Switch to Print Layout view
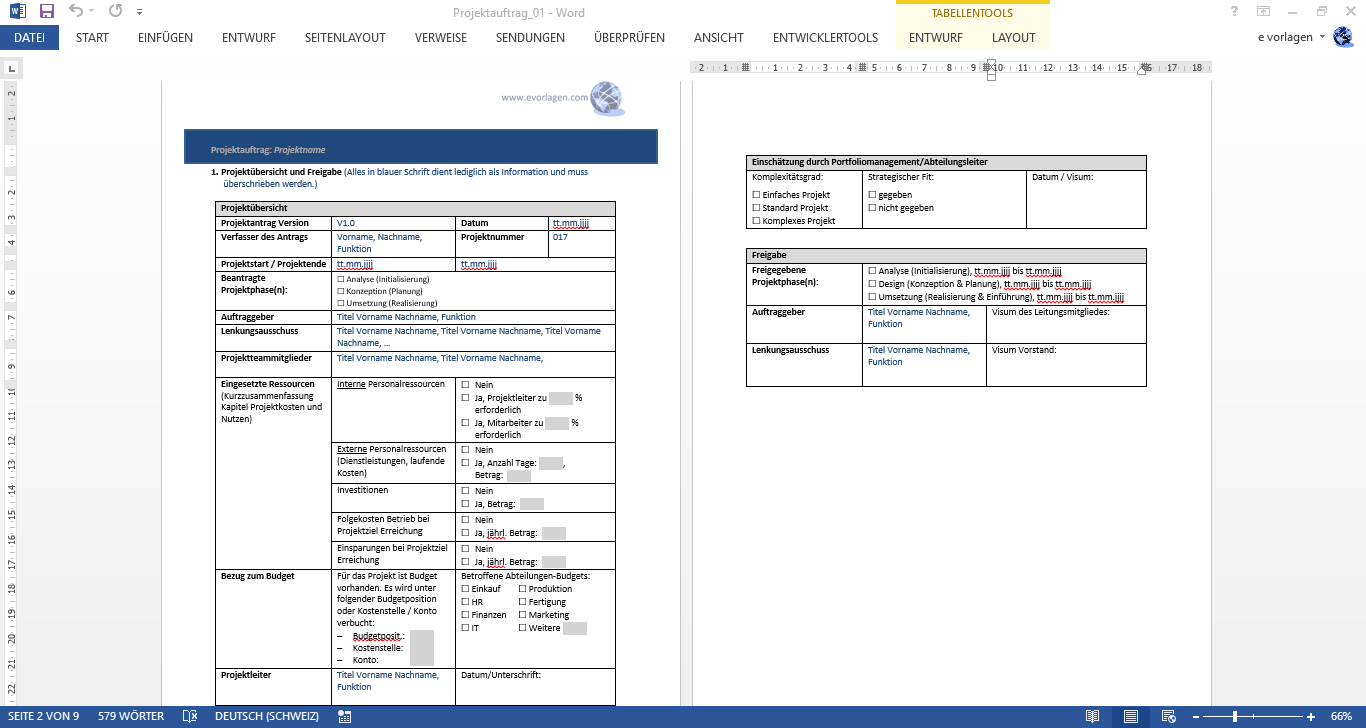 point(1131,717)
